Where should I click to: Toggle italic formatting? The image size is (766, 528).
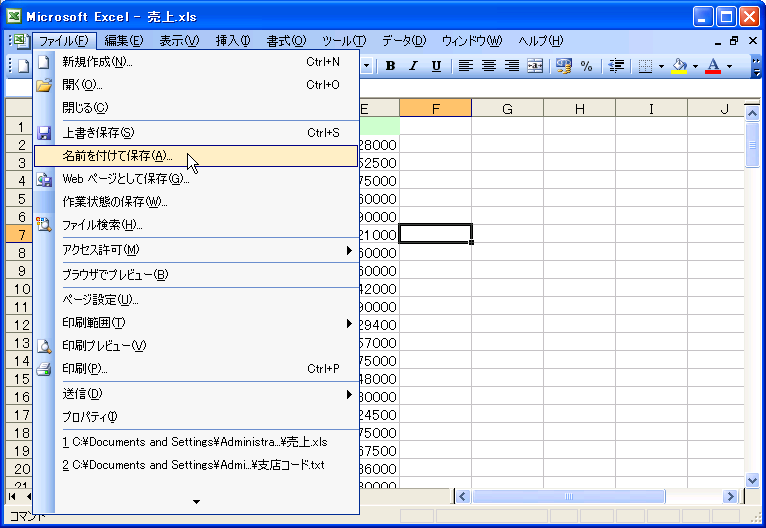click(x=413, y=66)
